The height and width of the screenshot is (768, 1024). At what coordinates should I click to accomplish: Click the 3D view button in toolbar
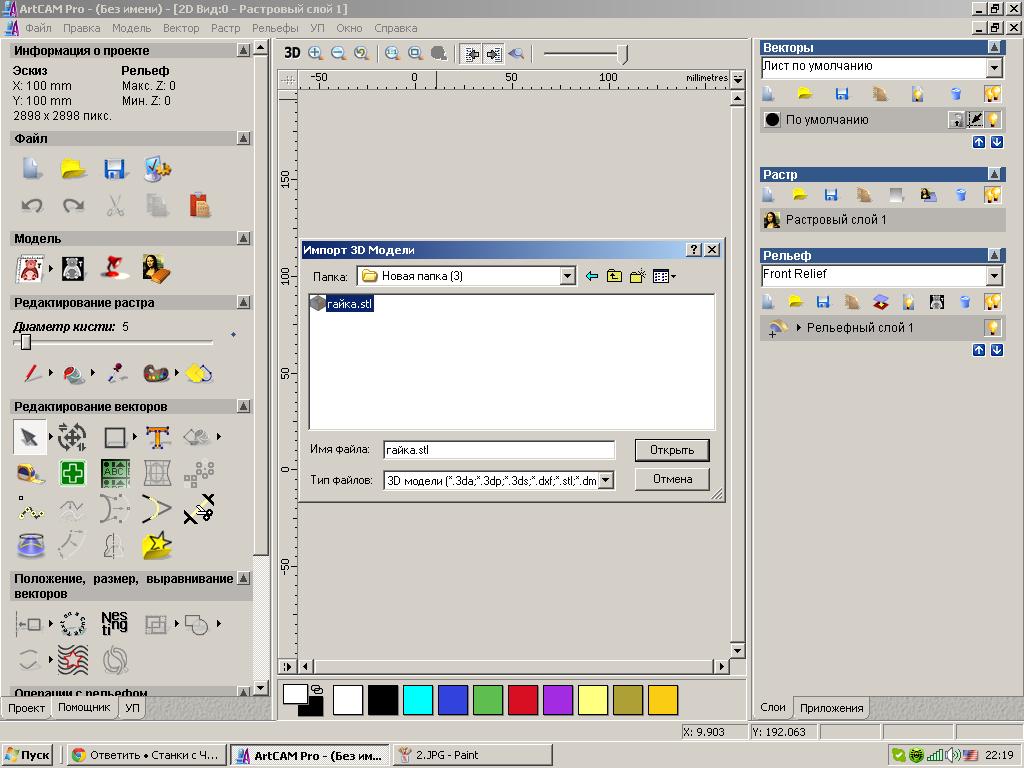tap(292, 53)
